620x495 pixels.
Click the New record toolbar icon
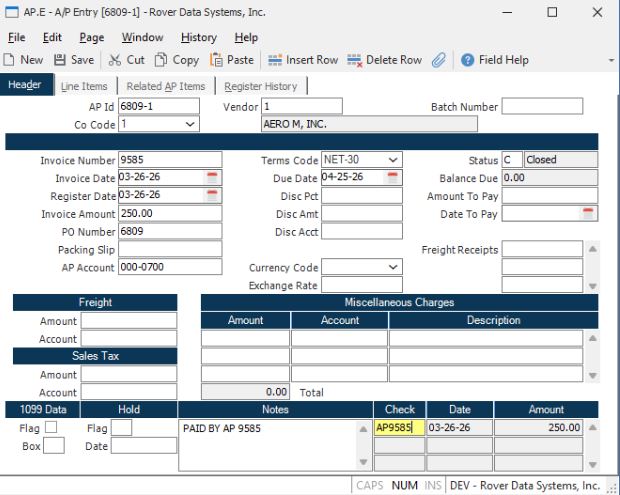coord(11,60)
